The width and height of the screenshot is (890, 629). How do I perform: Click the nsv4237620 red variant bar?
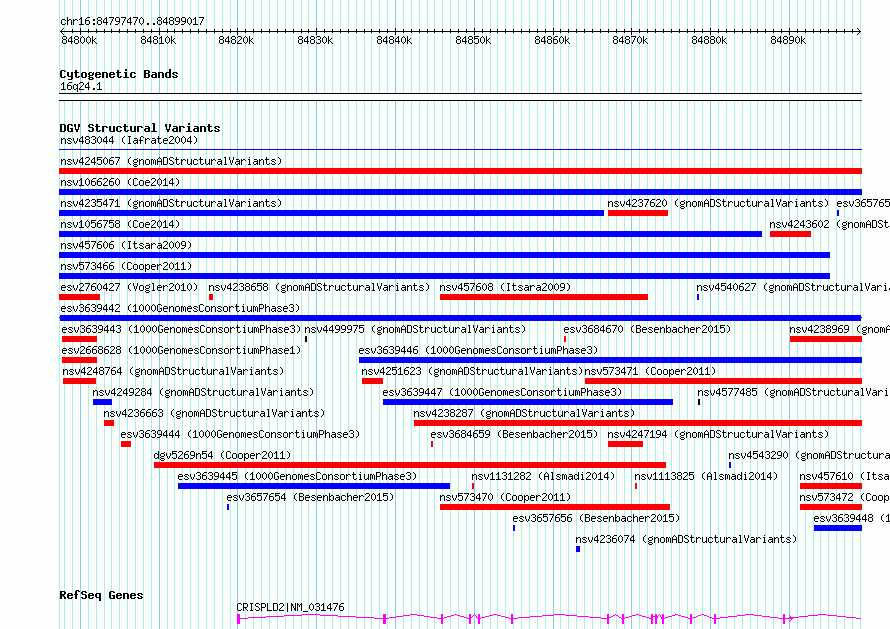point(638,213)
